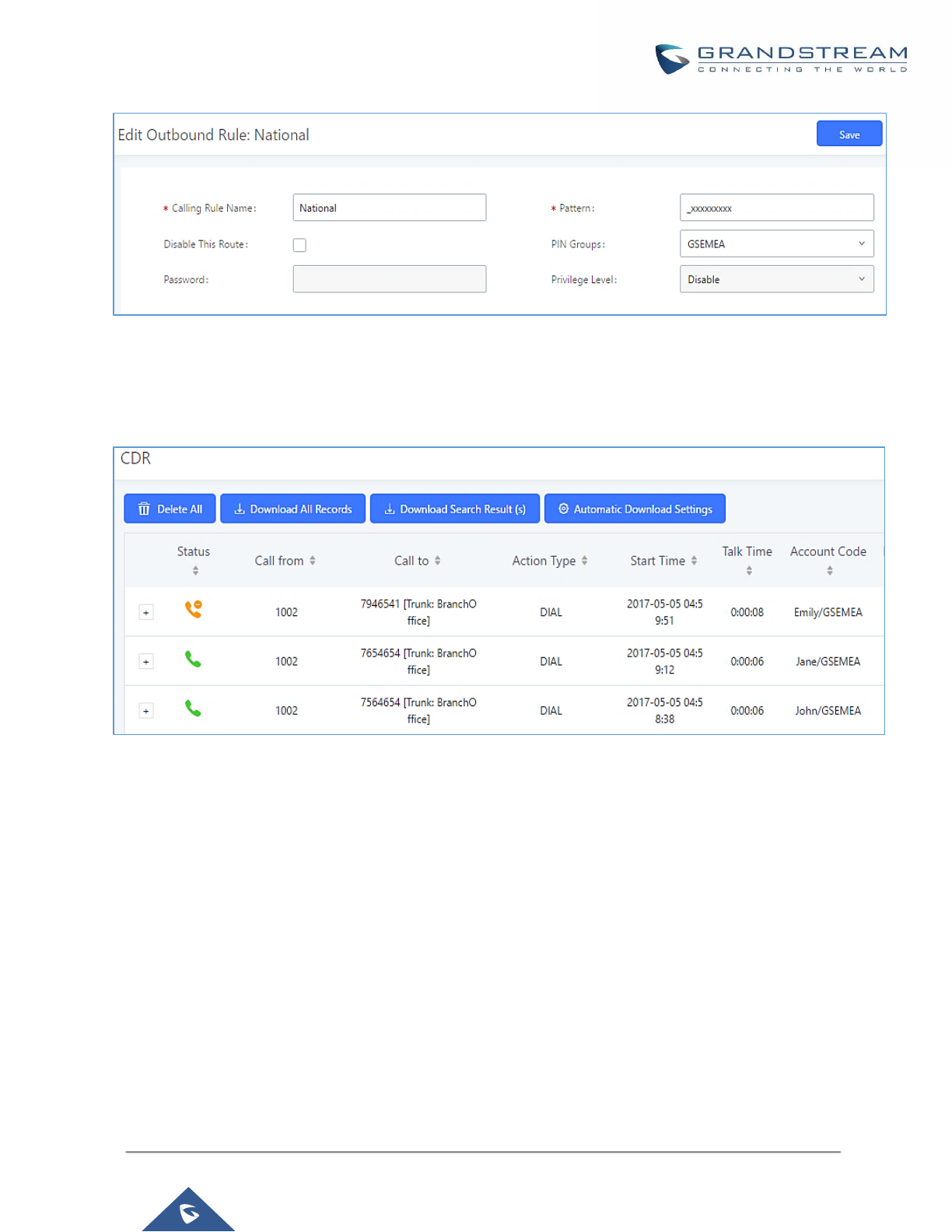
Task: Click the Jane/GSEMEA account code
Action: [828, 661]
